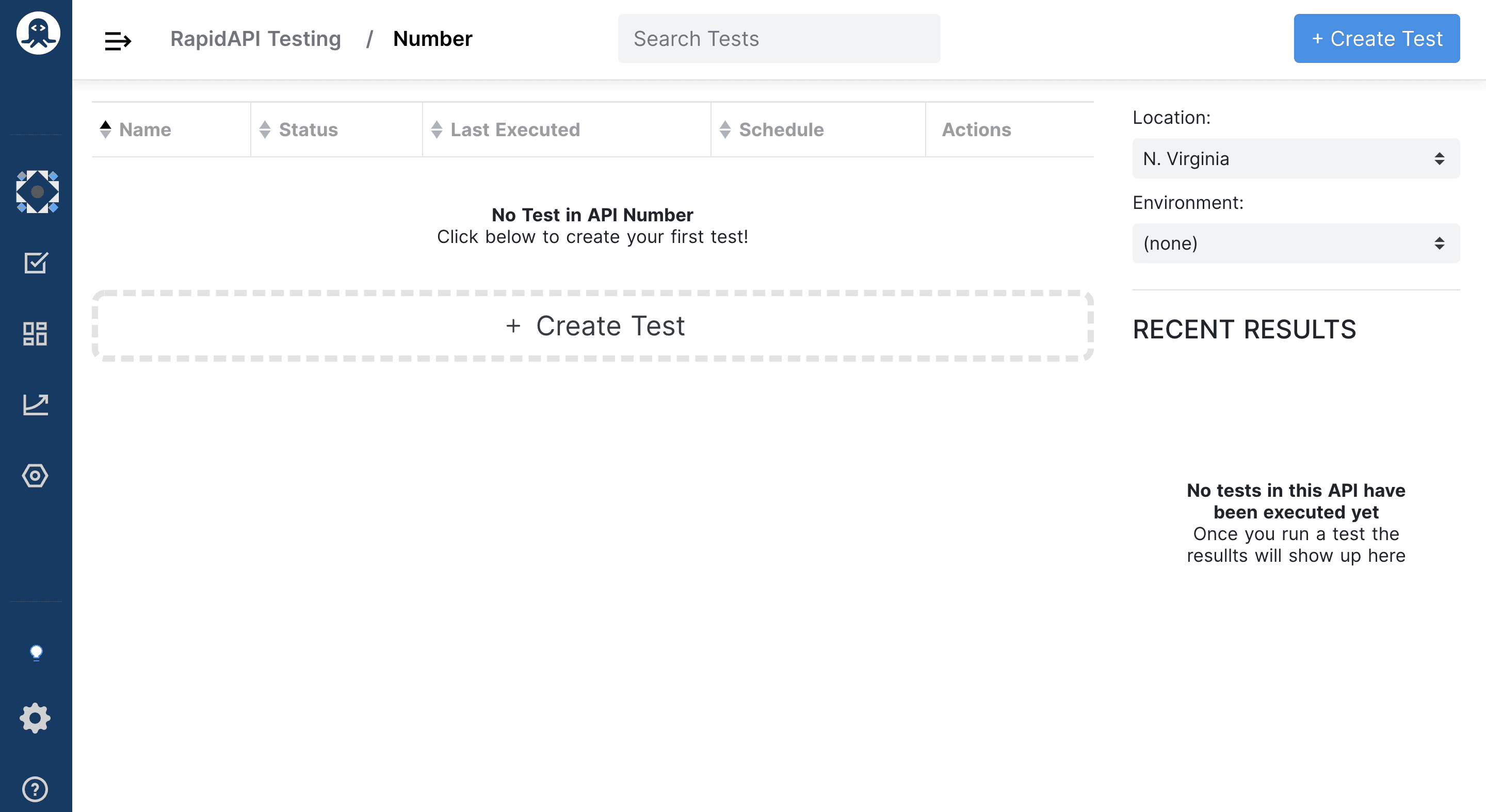Click 'Click below to create your first test!' text

[592, 236]
